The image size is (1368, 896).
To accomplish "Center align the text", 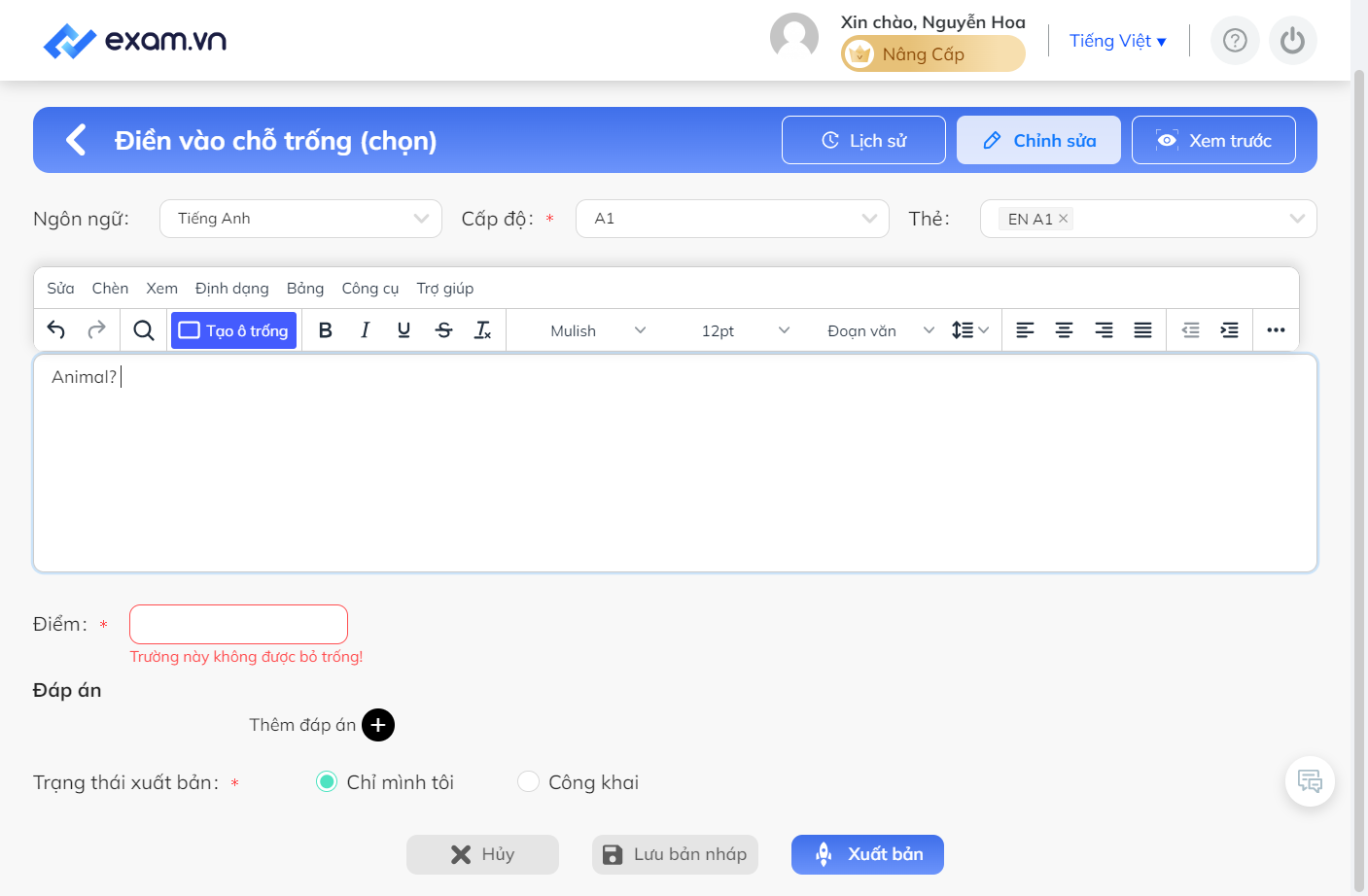I will click(x=1065, y=330).
